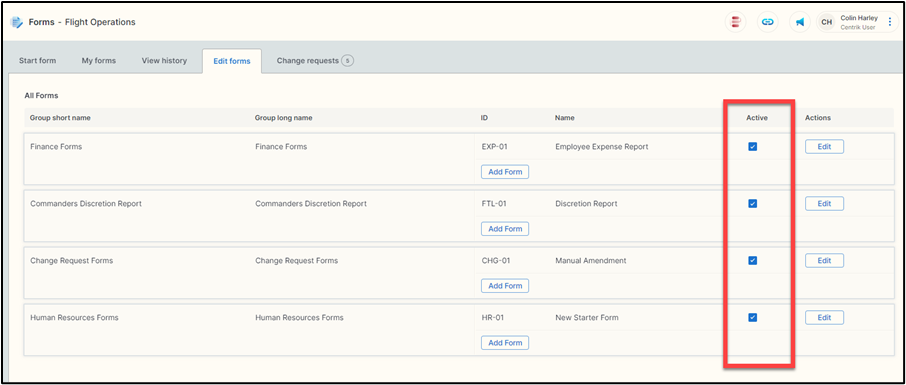
Task: Go to the View history tab
Action: [164, 61]
